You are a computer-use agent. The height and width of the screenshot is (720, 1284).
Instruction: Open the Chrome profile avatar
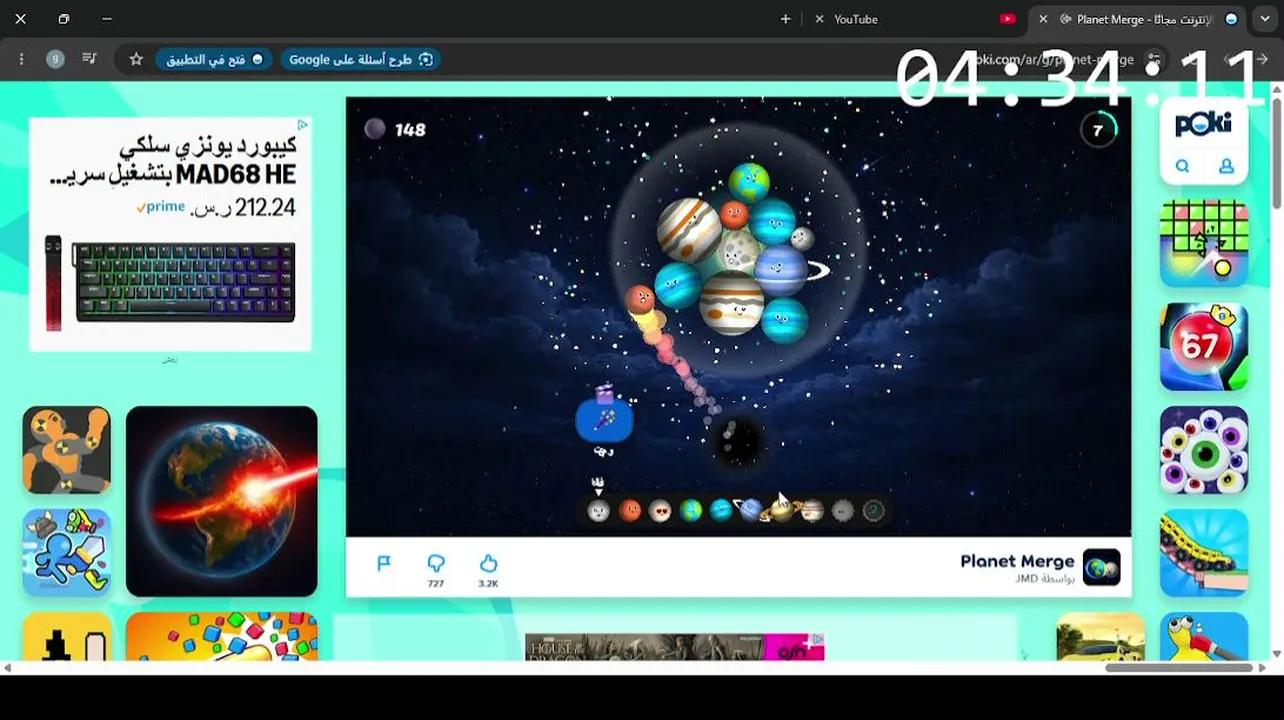click(55, 59)
